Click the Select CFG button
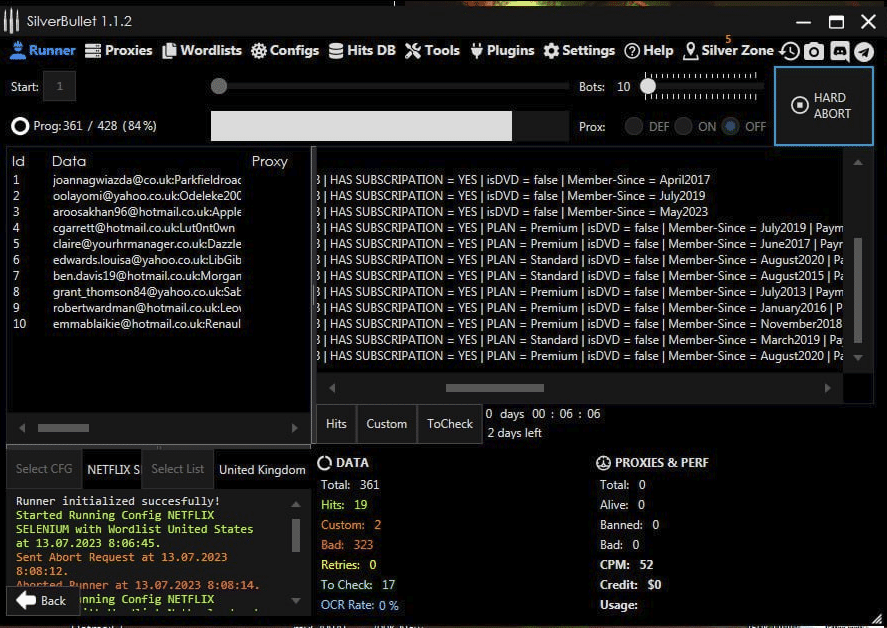Viewport: 887px width, 628px height. [44, 469]
